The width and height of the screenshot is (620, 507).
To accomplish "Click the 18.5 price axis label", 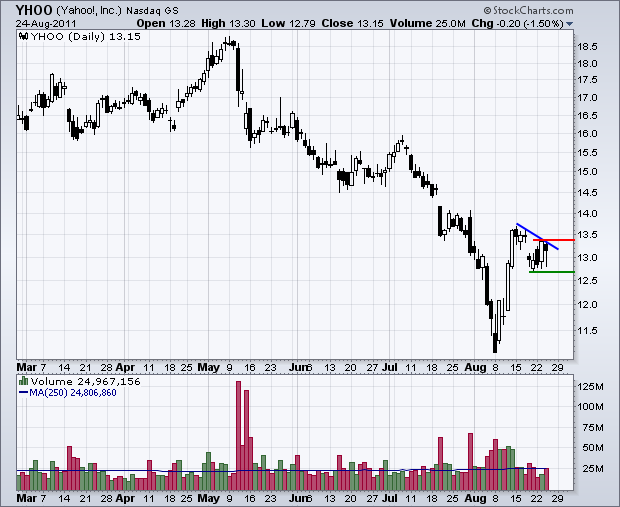I will [x=587, y=47].
